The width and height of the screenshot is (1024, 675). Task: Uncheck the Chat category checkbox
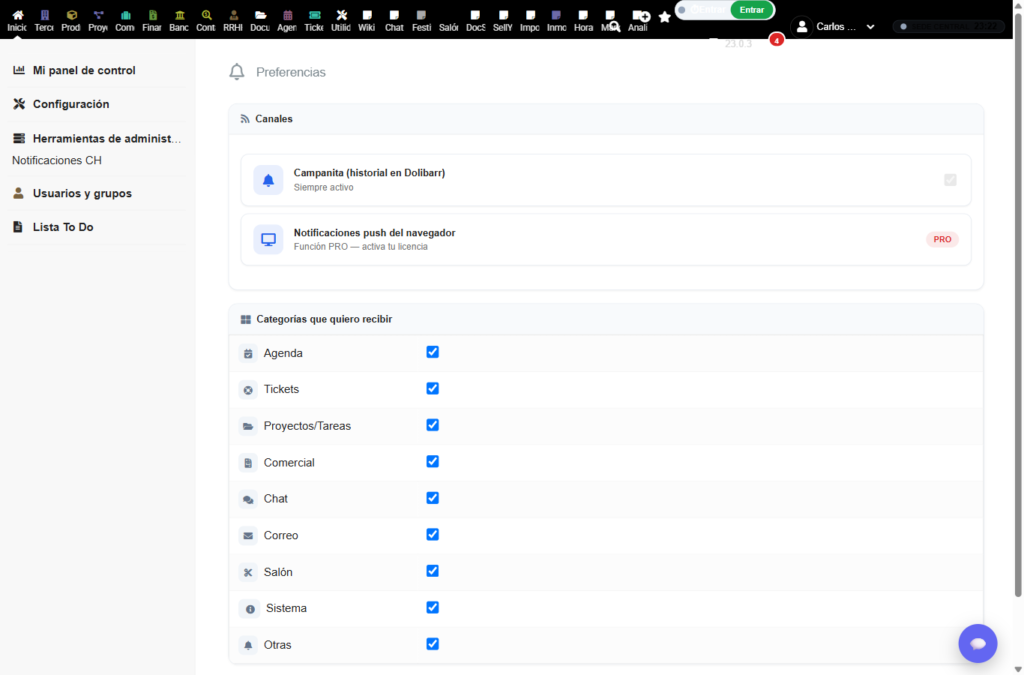[x=432, y=498]
